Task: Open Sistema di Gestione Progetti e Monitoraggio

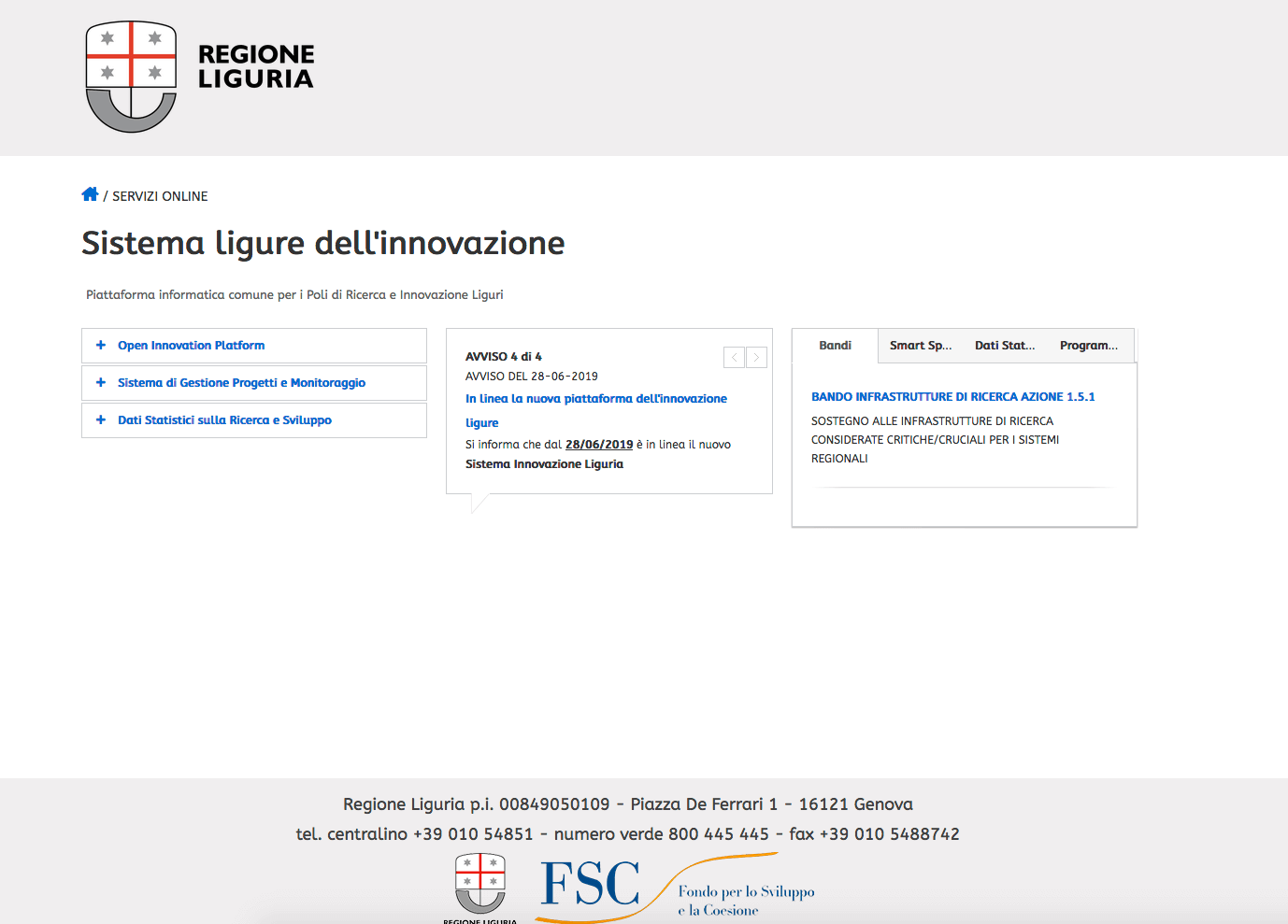Action: pyautogui.click(x=241, y=383)
